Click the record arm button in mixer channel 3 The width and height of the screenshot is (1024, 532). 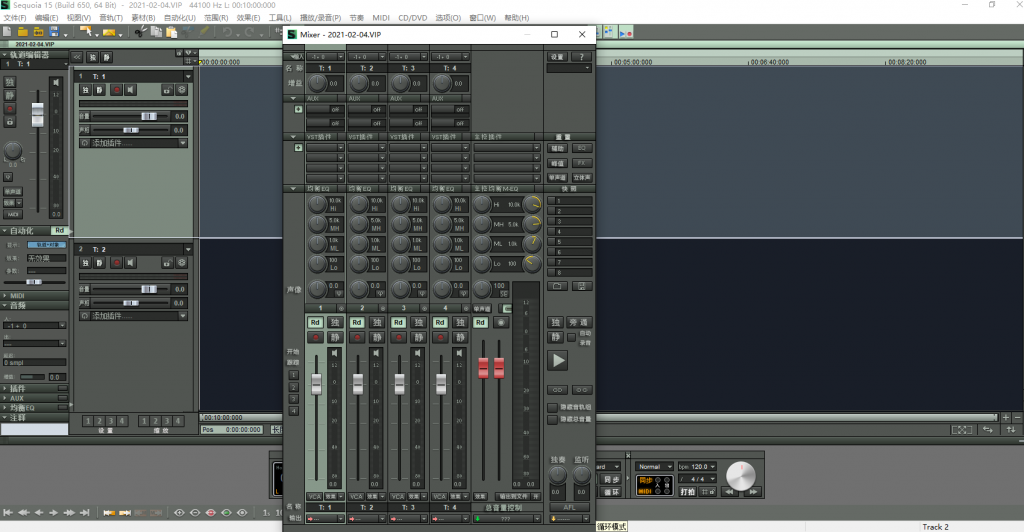(398, 337)
